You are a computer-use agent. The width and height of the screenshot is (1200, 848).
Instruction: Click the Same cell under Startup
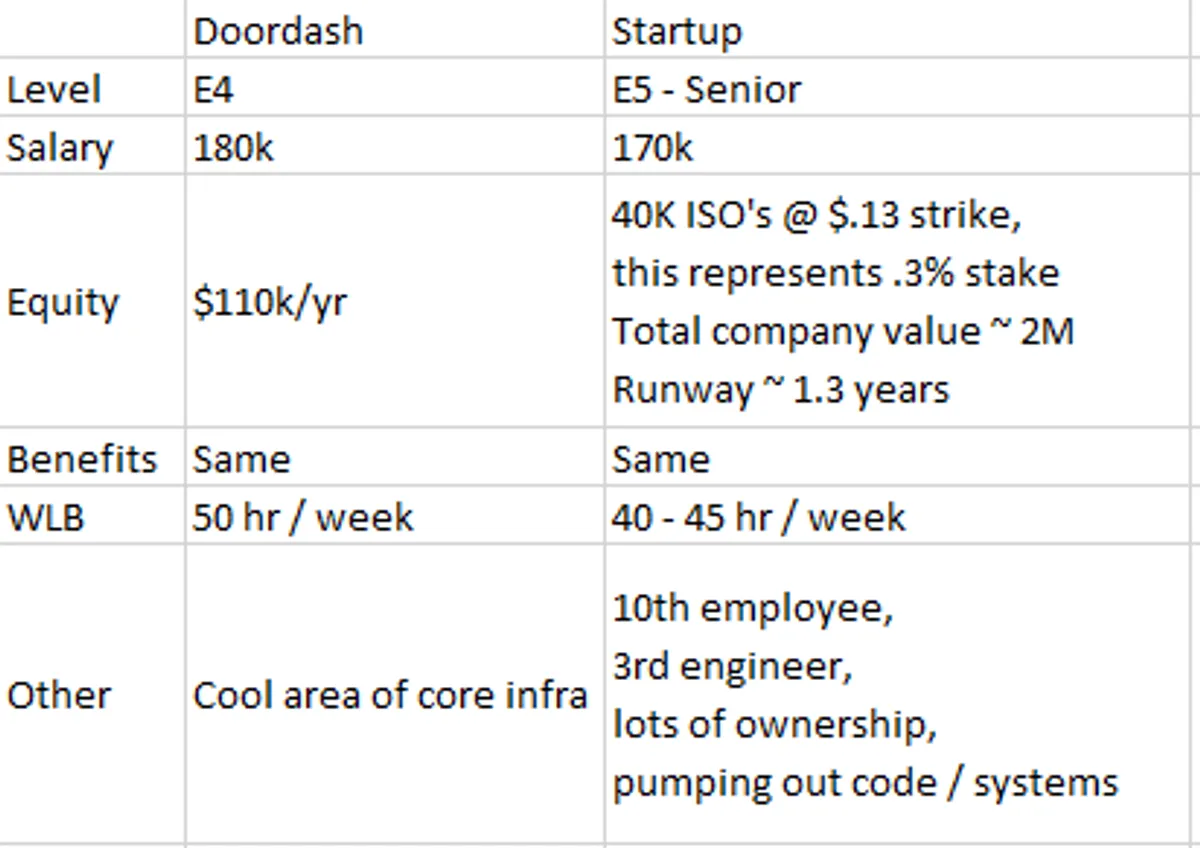click(661, 459)
